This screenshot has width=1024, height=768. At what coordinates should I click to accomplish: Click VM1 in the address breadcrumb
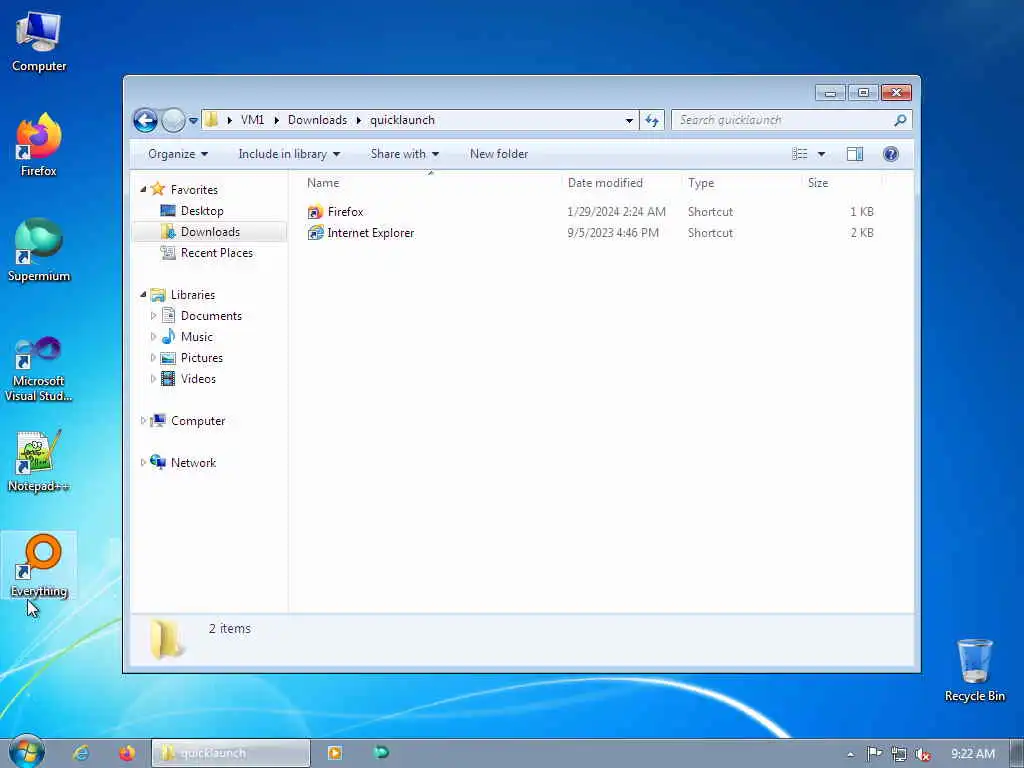tap(252, 120)
